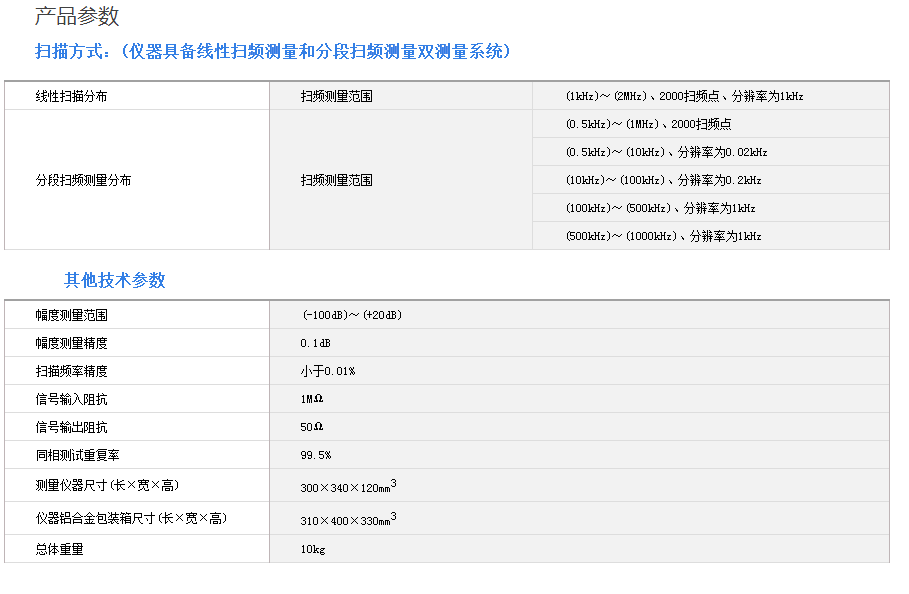The width and height of the screenshot is (909, 594).
Task: Select the 幅度测量范围 label cell
Action: click(x=71, y=315)
